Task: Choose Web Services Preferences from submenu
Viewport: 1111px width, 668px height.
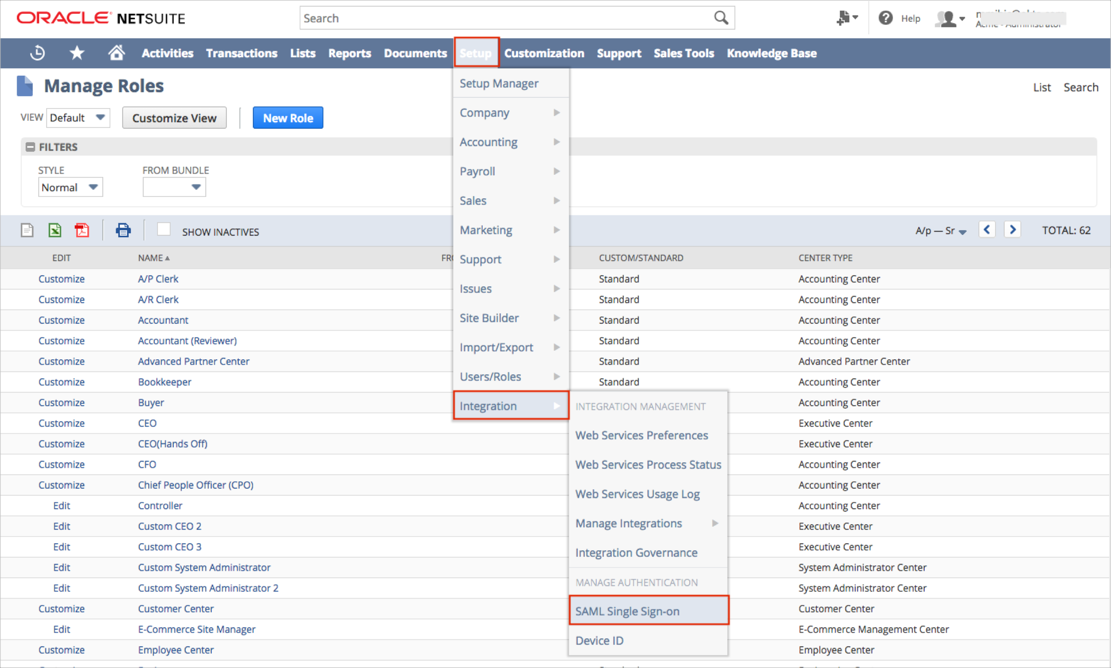Action: point(641,435)
